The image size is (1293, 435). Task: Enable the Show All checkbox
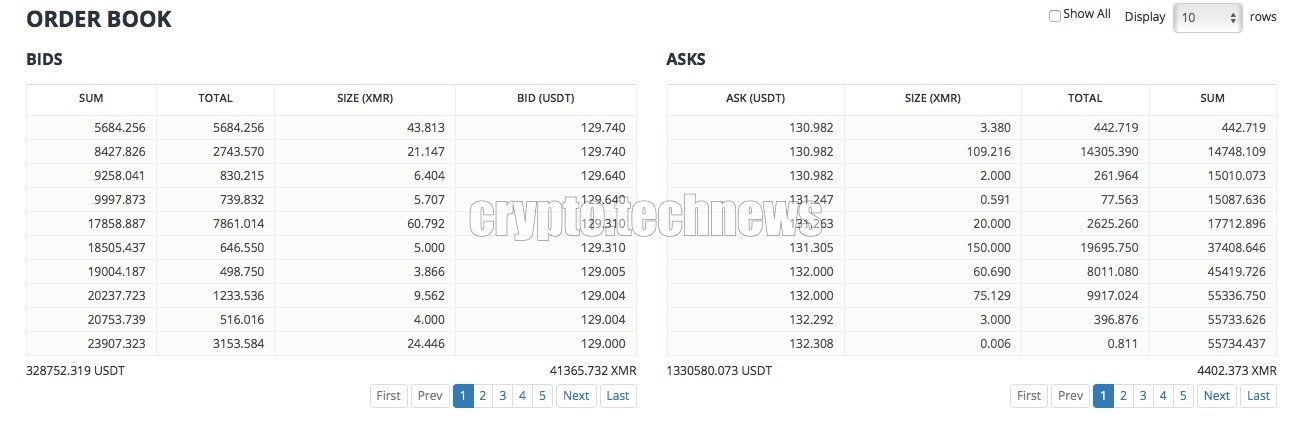(1055, 15)
